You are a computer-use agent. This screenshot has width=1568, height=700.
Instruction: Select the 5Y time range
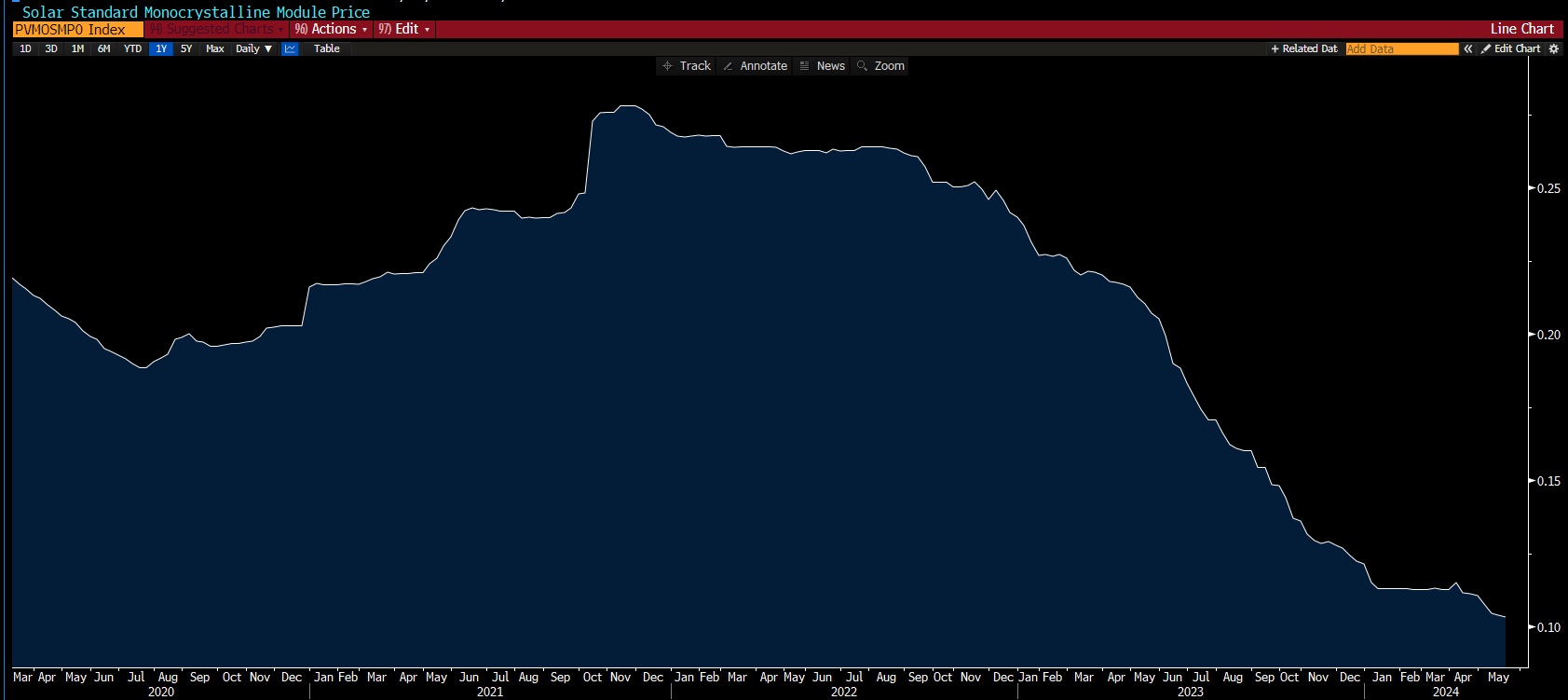click(186, 48)
